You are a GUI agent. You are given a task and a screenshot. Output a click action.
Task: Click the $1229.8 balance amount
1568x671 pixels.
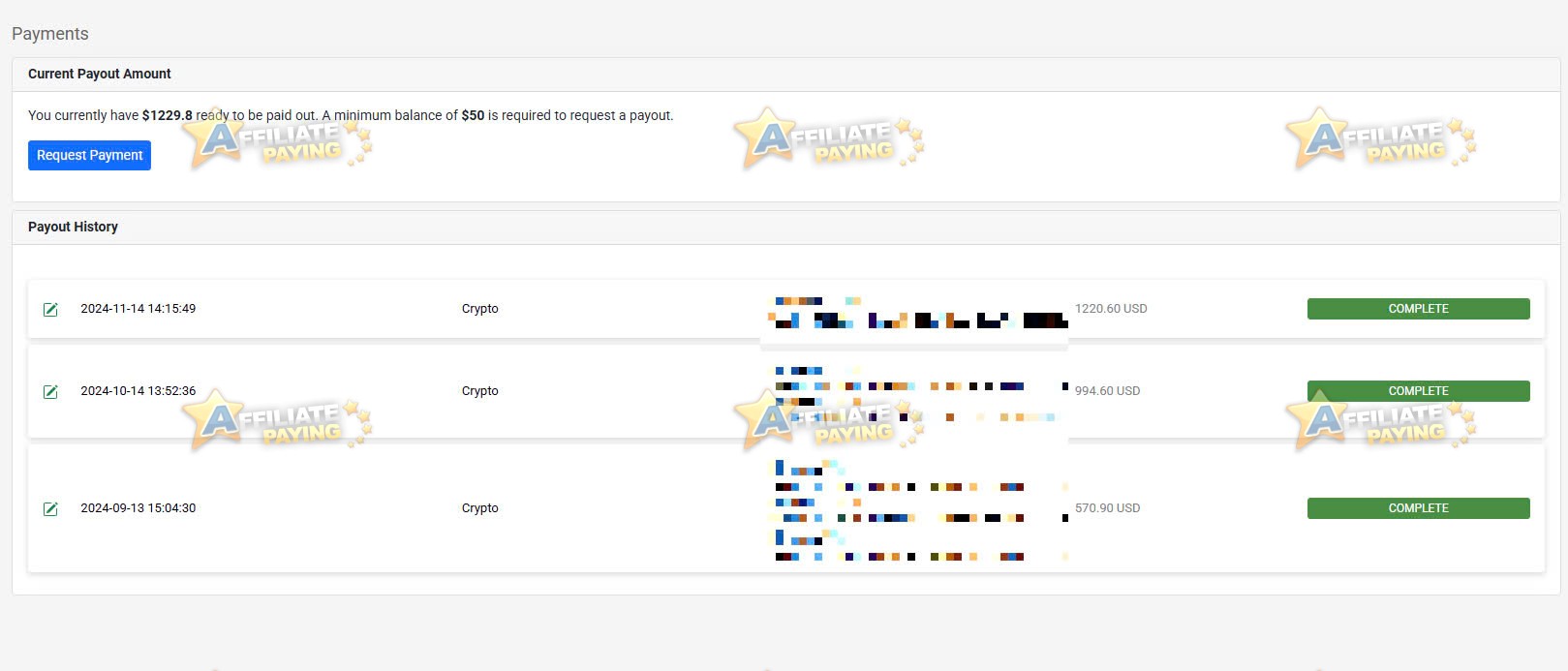[168, 115]
